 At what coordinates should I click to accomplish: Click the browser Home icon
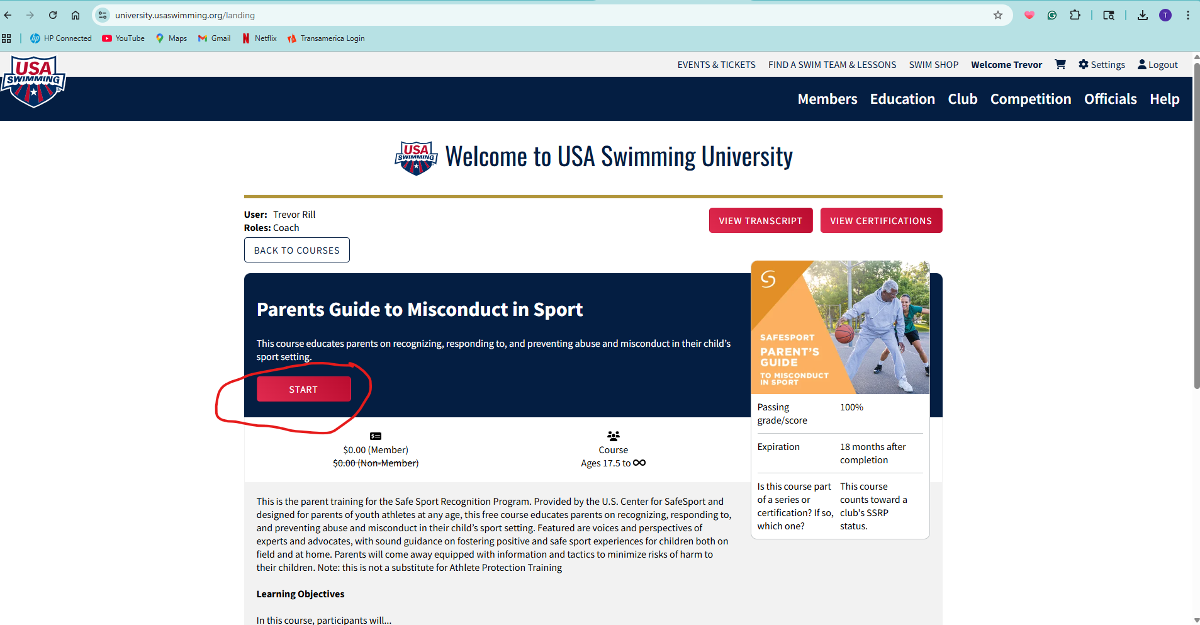tap(75, 15)
